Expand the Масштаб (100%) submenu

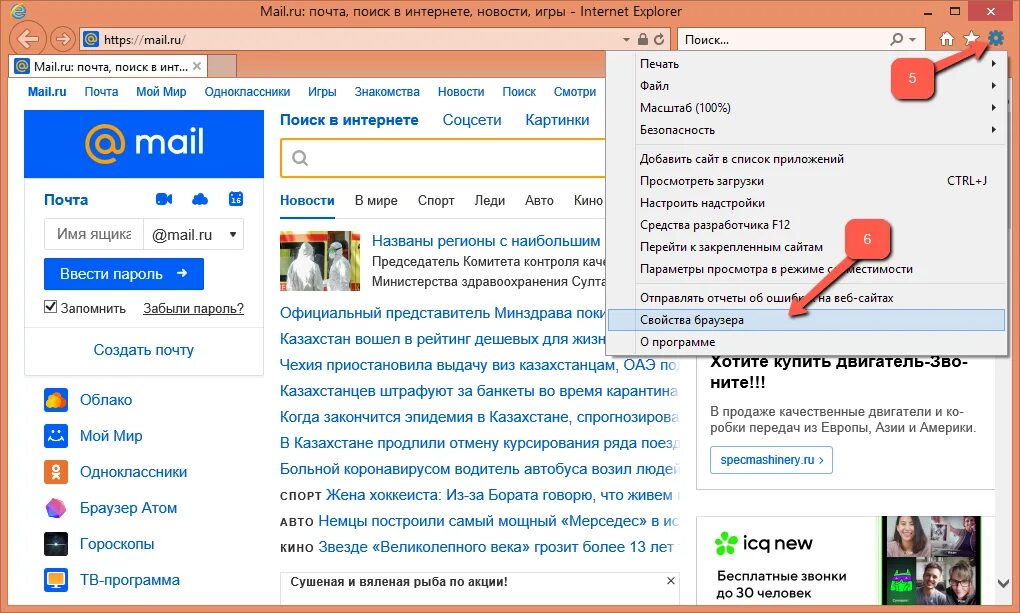pos(993,108)
